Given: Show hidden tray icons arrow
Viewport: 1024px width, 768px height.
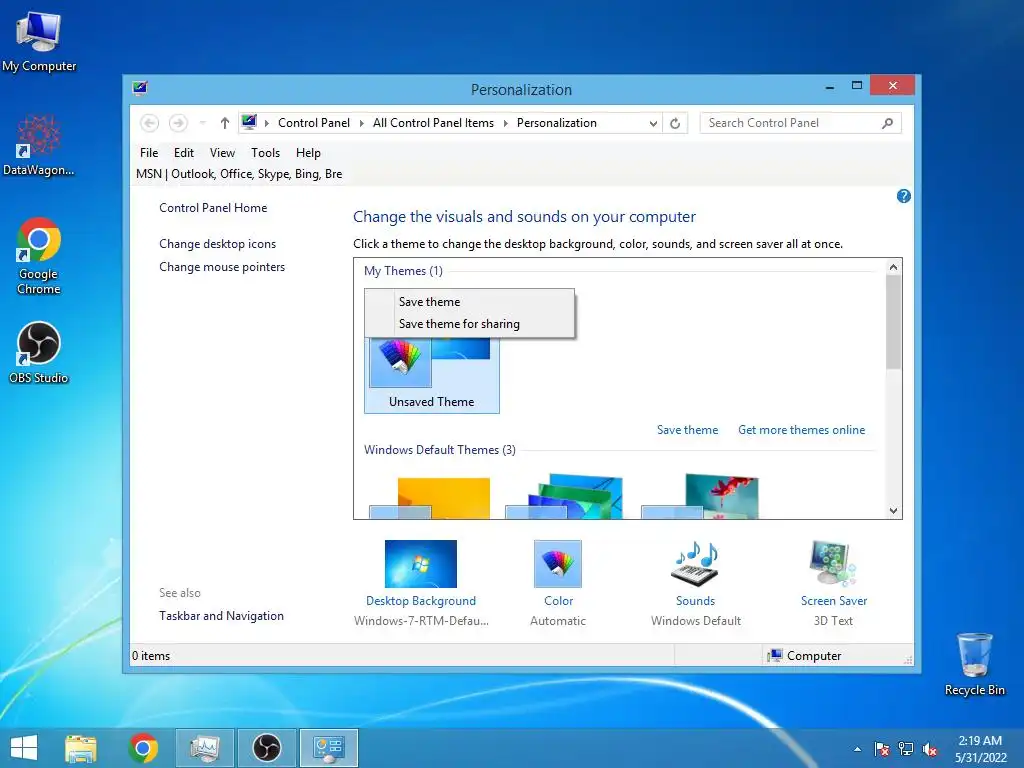Looking at the screenshot, I should point(857,749).
